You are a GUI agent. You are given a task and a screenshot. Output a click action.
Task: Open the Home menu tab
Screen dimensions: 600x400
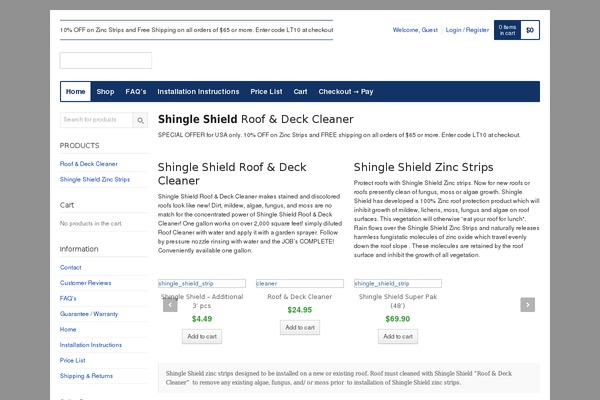(75, 91)
